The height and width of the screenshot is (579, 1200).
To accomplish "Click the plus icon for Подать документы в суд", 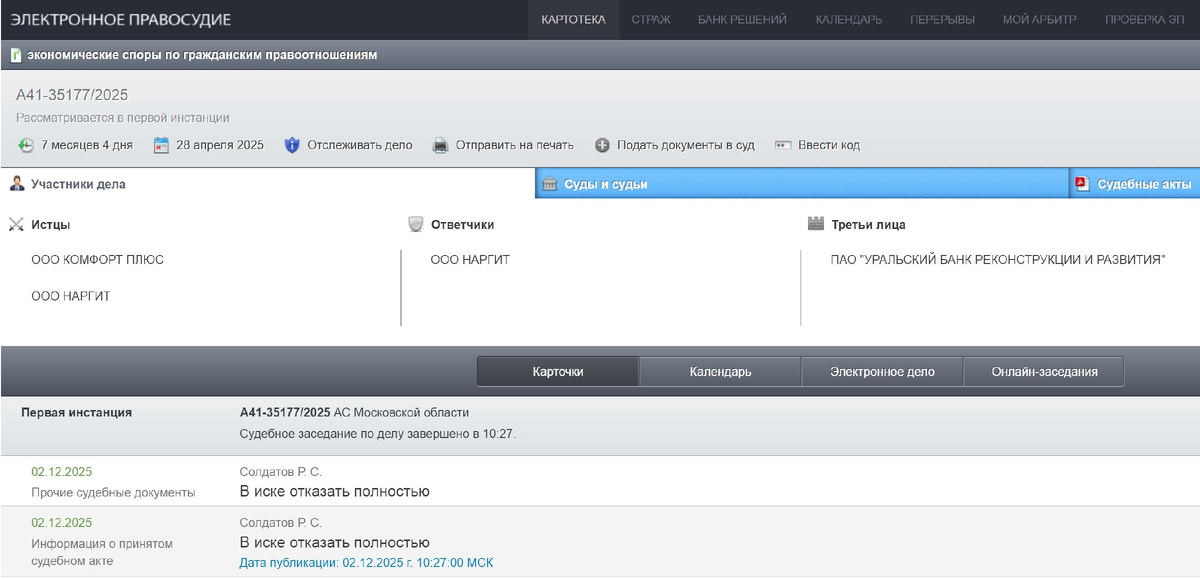I will pos(602,145).
